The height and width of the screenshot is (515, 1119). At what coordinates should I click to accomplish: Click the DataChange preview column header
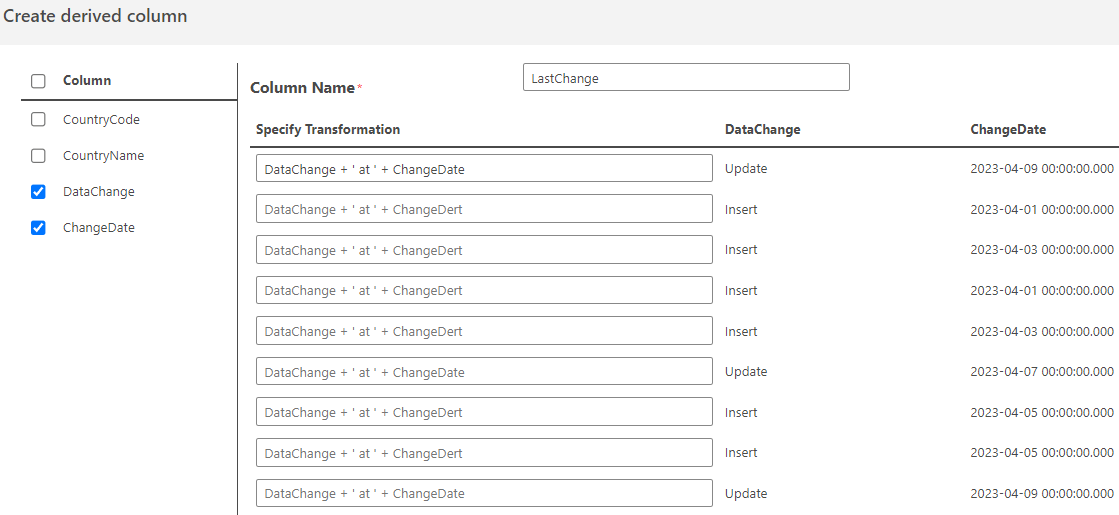point(762,130)
